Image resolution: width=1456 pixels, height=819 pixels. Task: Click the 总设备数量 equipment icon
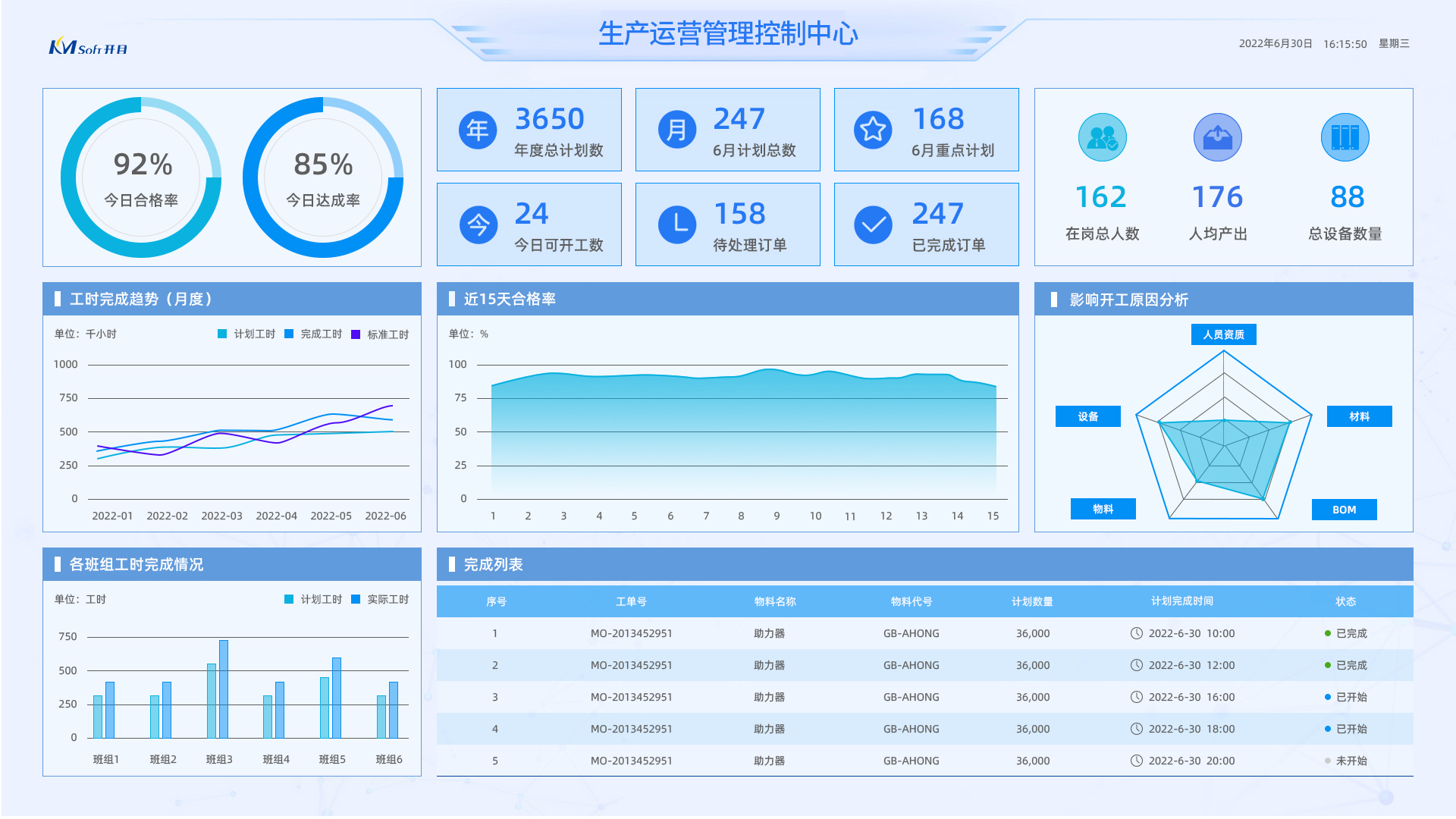1345,138
